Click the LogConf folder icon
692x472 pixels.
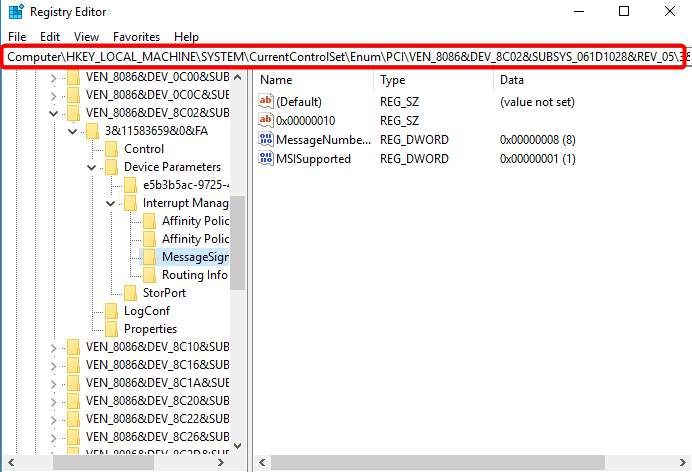[x=112, y=311]
